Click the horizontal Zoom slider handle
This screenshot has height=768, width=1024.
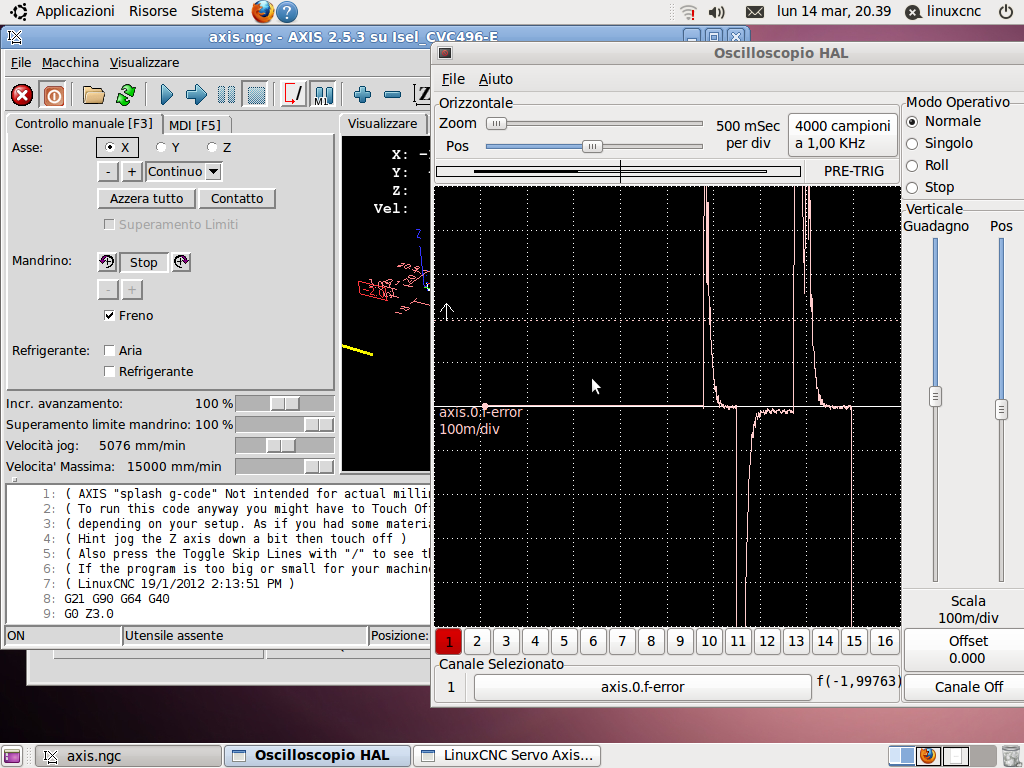[x=497, y=123]
